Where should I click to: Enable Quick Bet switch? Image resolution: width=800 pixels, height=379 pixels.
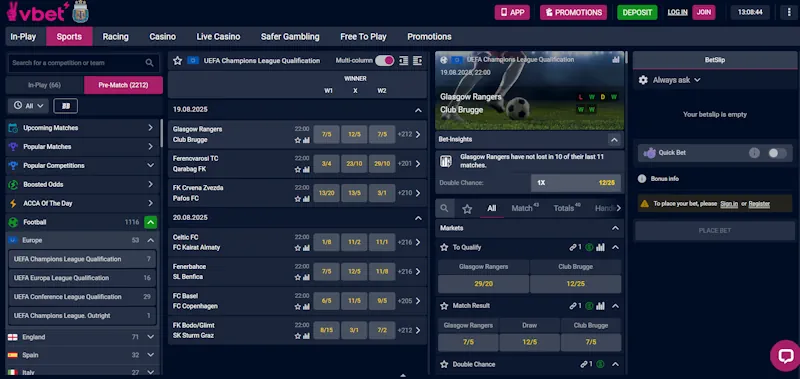tap(778, 153)
